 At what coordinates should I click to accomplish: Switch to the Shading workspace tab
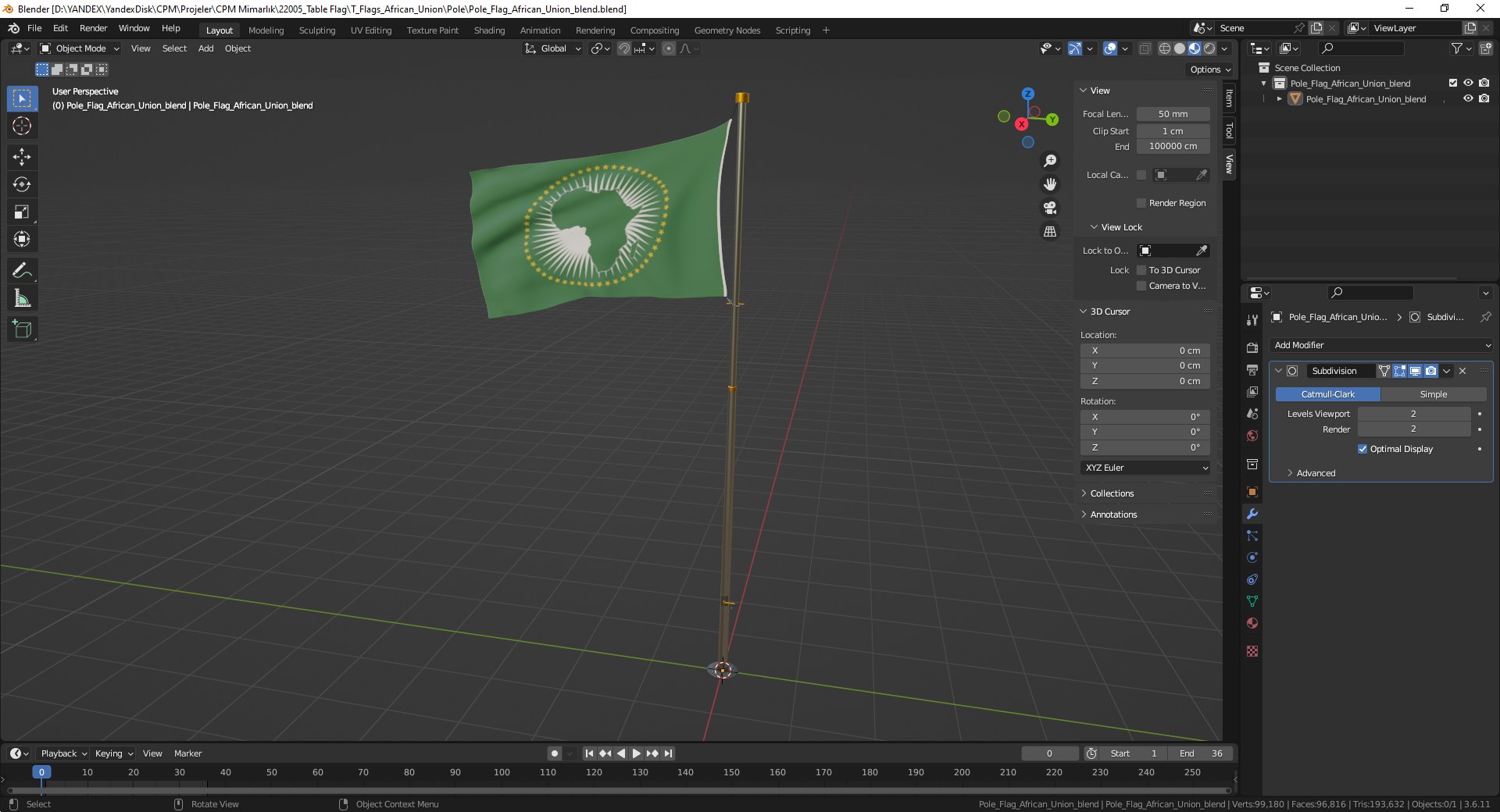(x=489, y=30)
